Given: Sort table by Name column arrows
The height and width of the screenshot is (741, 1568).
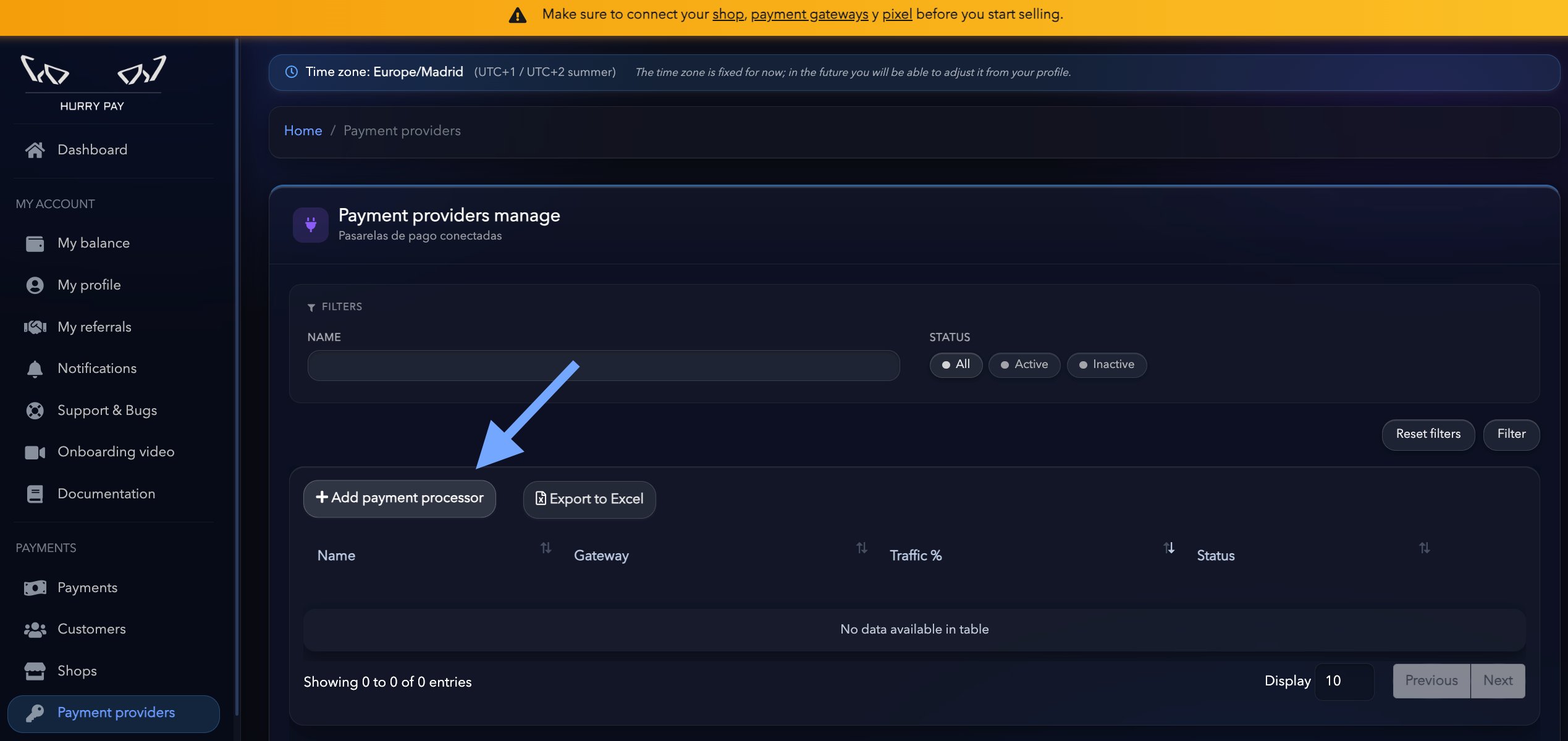Looking at the screenshot, I should (x=546, y=548).
